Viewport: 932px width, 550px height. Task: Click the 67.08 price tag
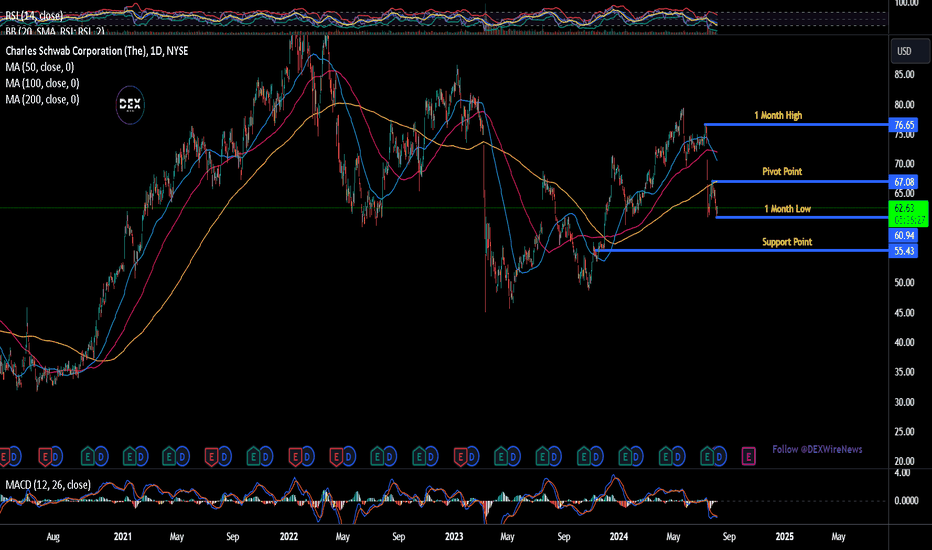pos(904,182)
